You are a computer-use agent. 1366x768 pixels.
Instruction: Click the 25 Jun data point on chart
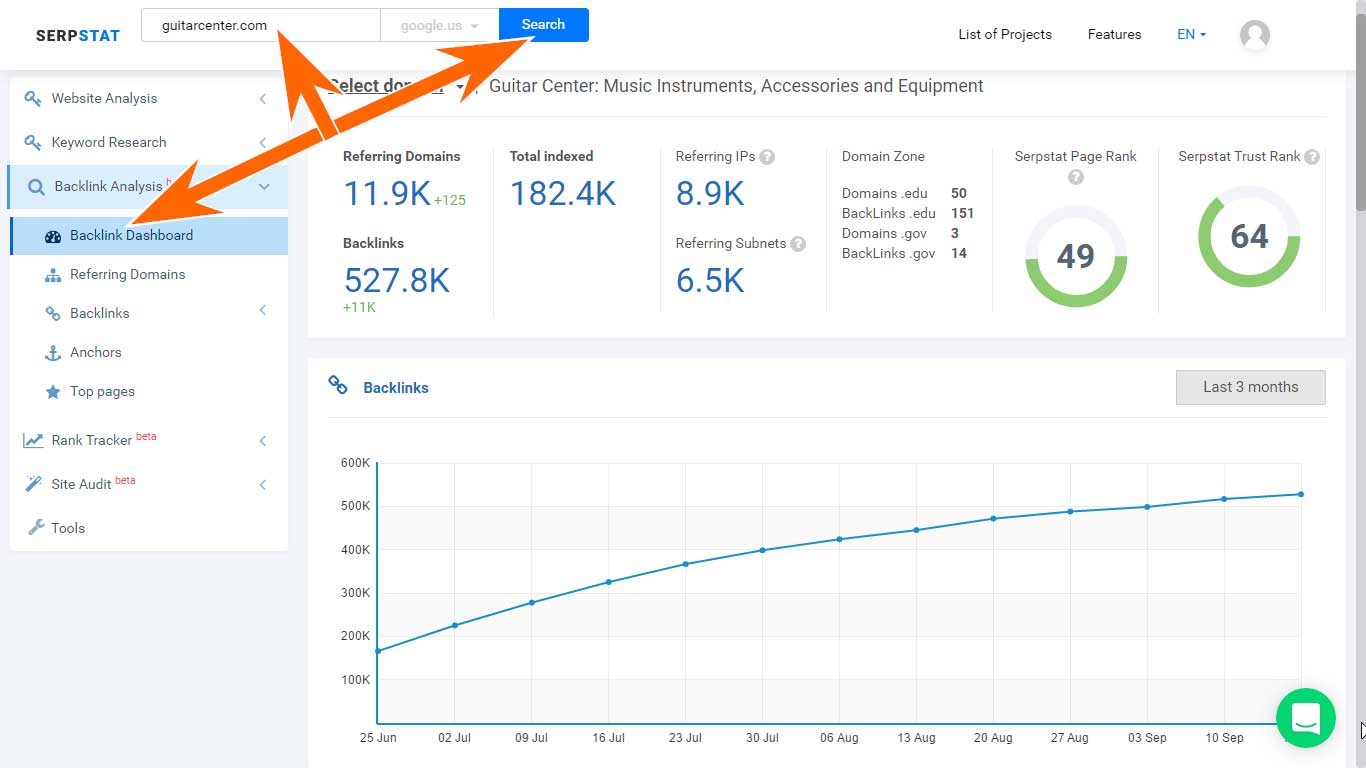coord(377,651)
